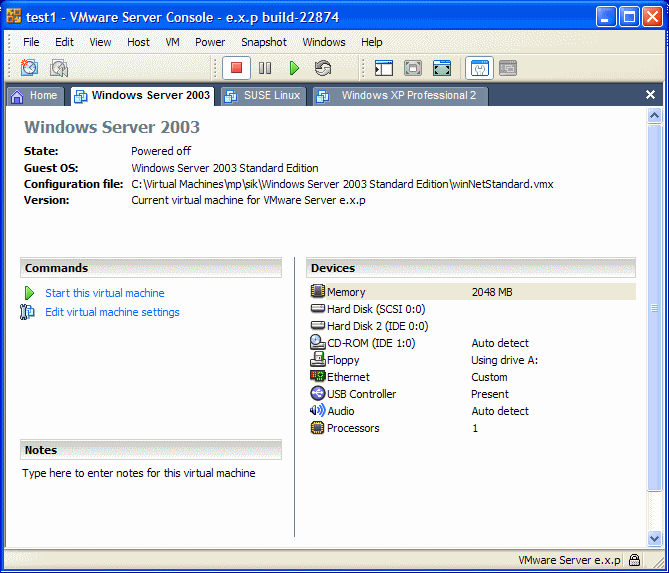Click the green play icon beside Start command
This screenshot has width=669, height=573.
tap(29, 293)
